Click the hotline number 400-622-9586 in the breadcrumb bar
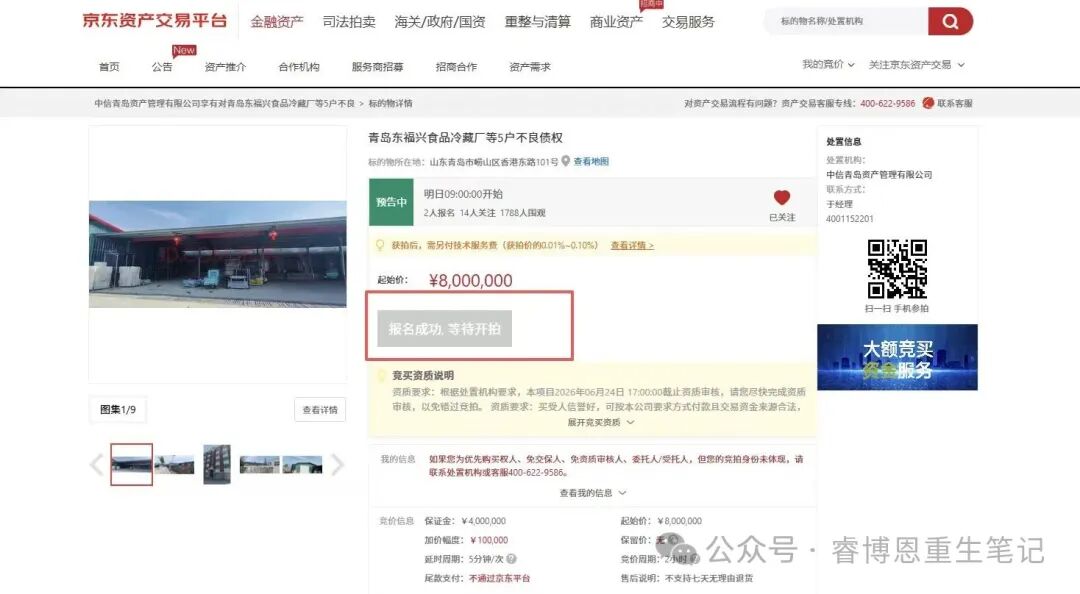The width and height of the screenshot is (1080, 594). point(887,103)
